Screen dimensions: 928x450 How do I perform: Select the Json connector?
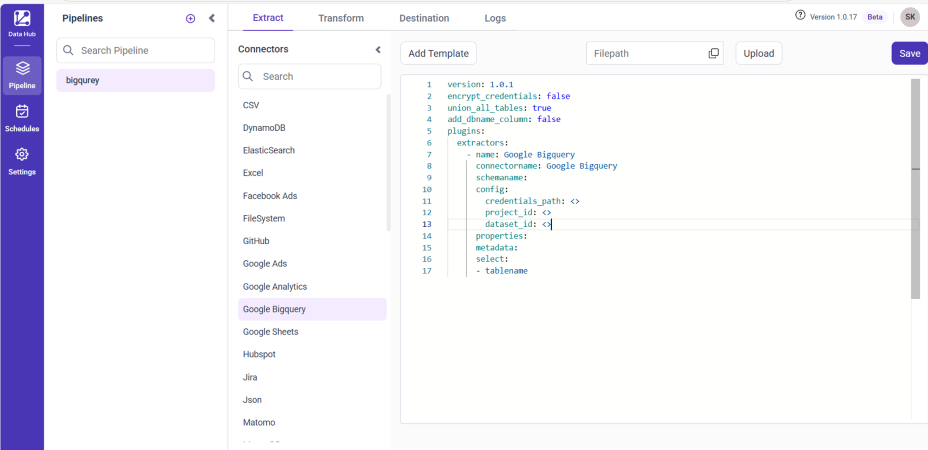(312, 400)
